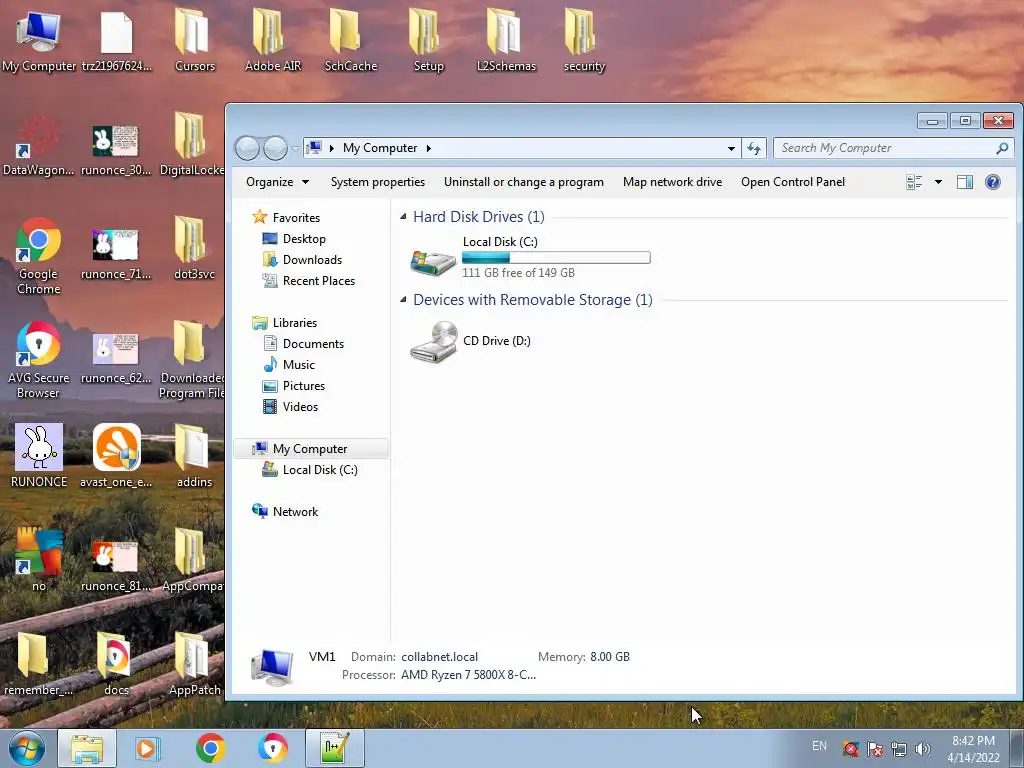Click Uninstall or change a program

524,182
